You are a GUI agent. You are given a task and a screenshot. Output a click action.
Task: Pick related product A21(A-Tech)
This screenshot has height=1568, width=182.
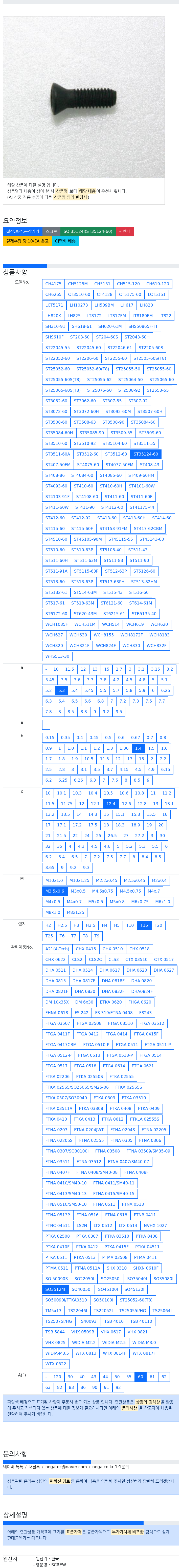[x=57, y=948]
